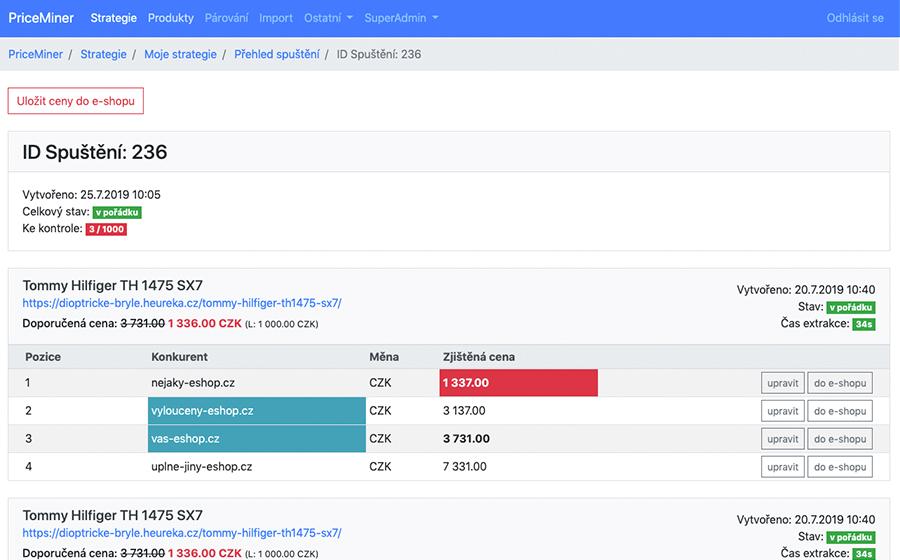Image resolution: width=900 pixels, height=560 pixels.
Task: Click the Měna column header
Action: 384,357
